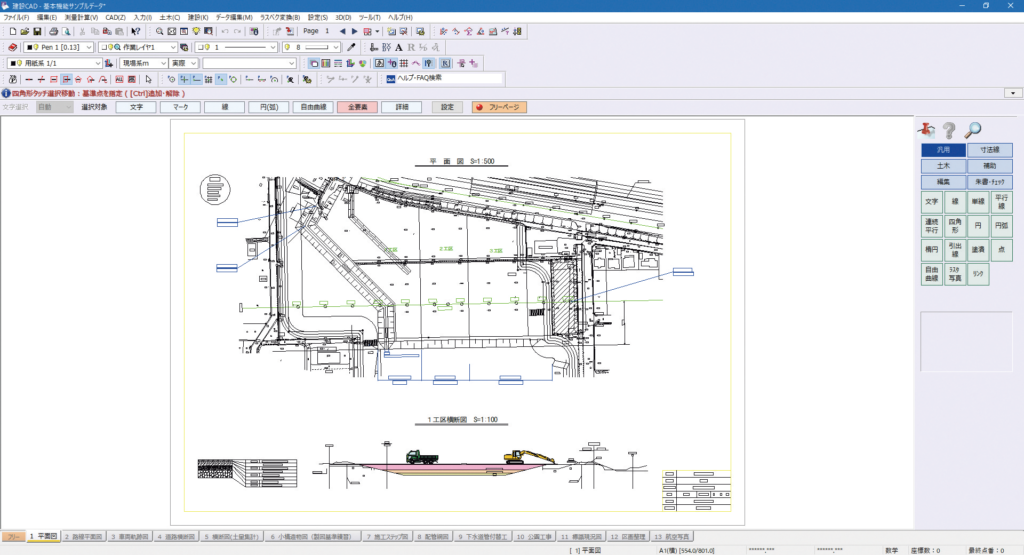Viewport: 1024px width, 555px height.
Task: Click the layer manager icon after layer dropdown
Action: [x=184, y=47]
